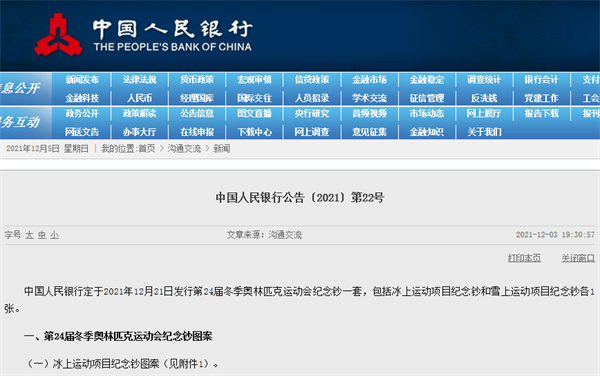Set font size to large (大)

coord(29,235)
